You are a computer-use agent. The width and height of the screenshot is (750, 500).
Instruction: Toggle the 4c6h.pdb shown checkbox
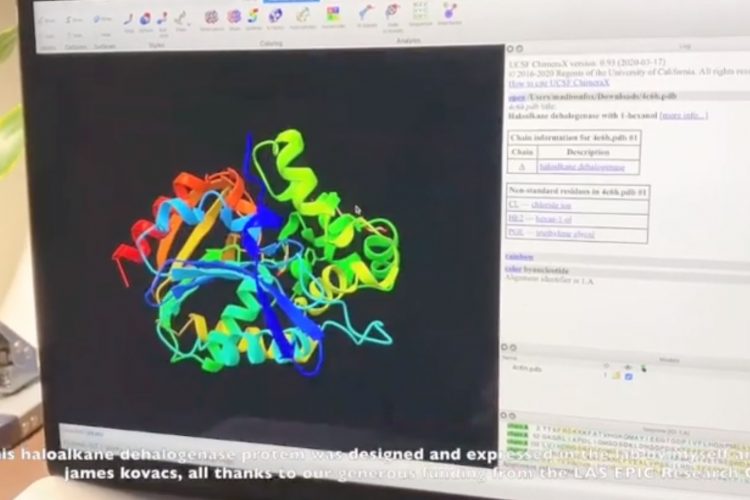pyautogui.click(x=629, y=377)
